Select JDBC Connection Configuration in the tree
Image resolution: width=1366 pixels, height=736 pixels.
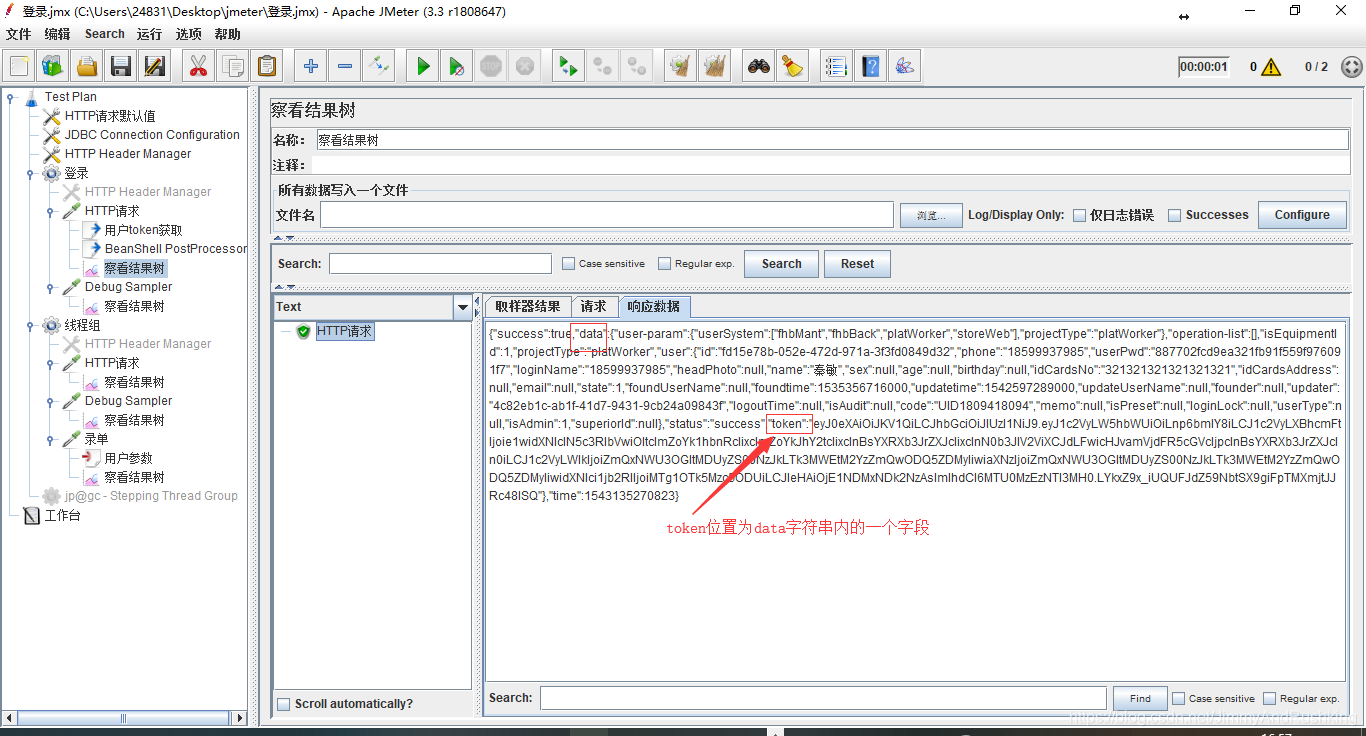click(x=152, y=135)
